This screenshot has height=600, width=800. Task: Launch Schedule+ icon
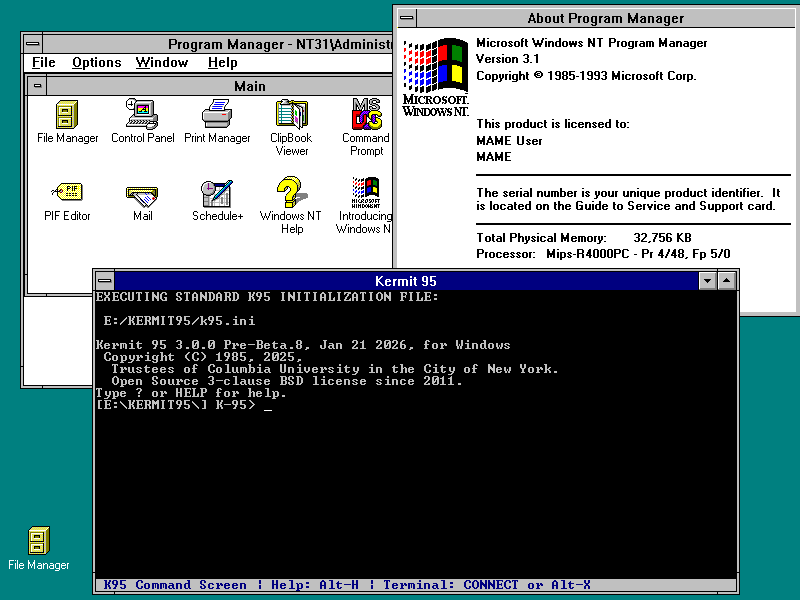pos(217,193)
